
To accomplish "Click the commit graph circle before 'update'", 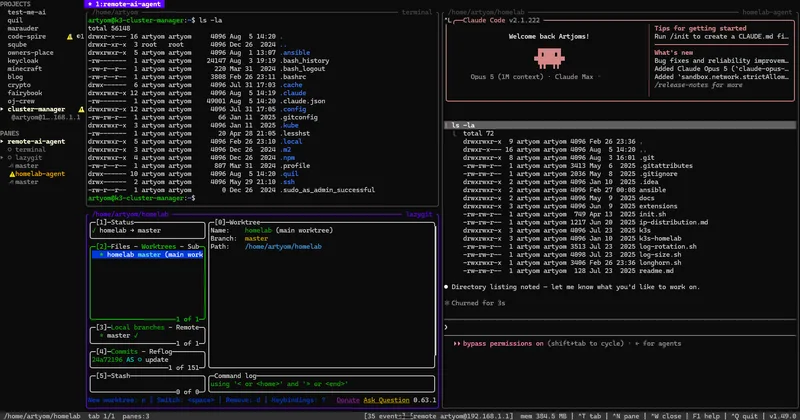I will click(139, 360).
